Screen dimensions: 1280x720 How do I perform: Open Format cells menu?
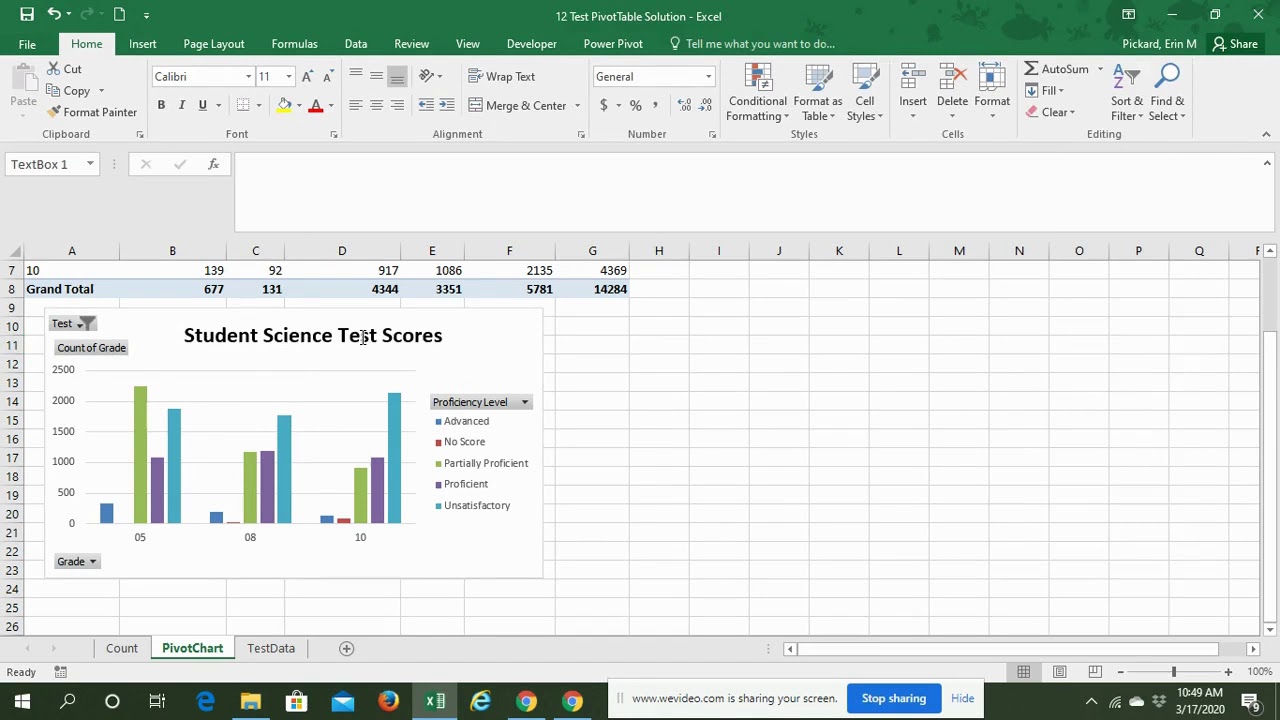[992, 92]
